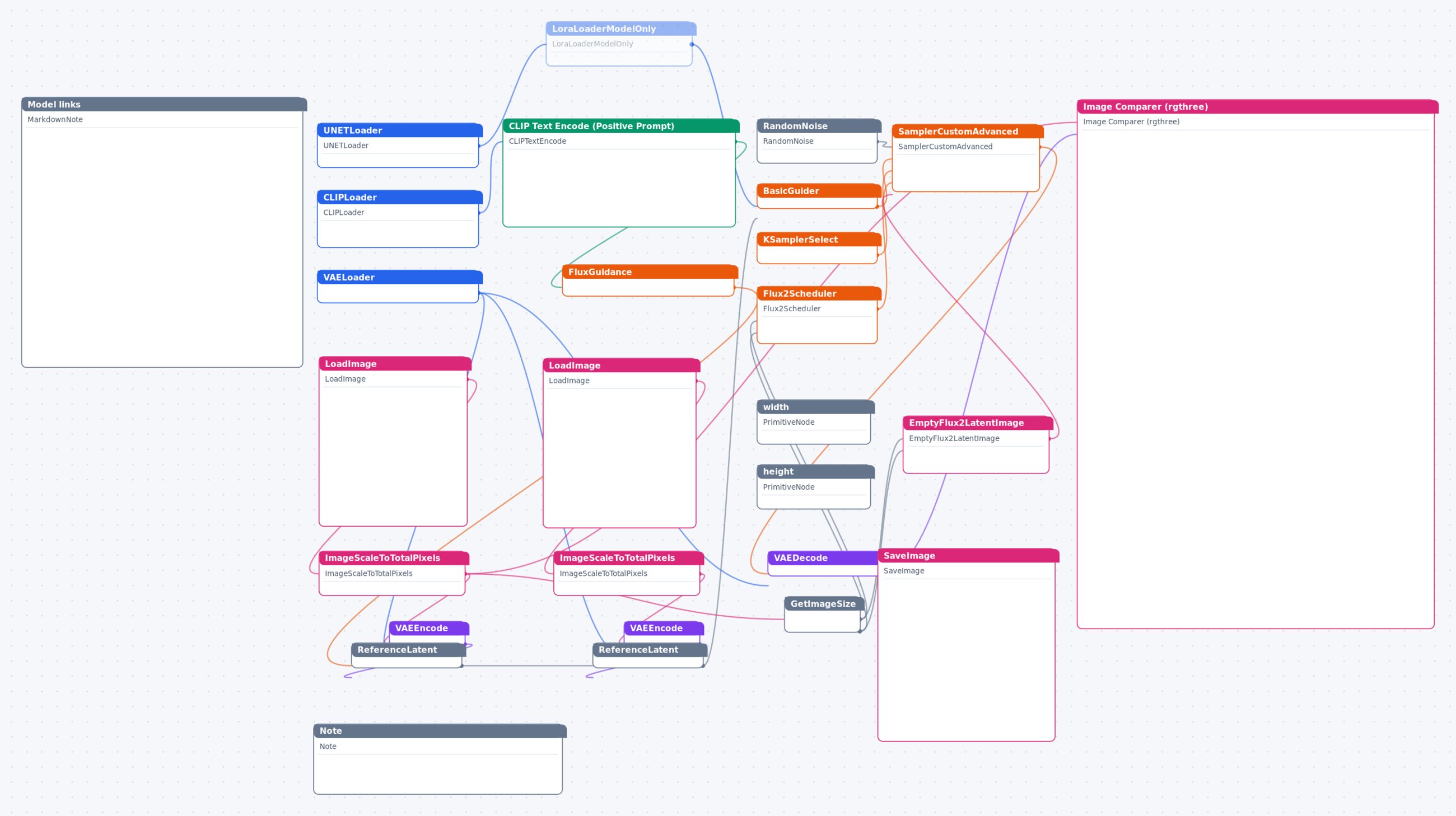The width and height of the screenshot is (1456, 816).
Task: Click the width primitive node title
Action: point(776,407)
